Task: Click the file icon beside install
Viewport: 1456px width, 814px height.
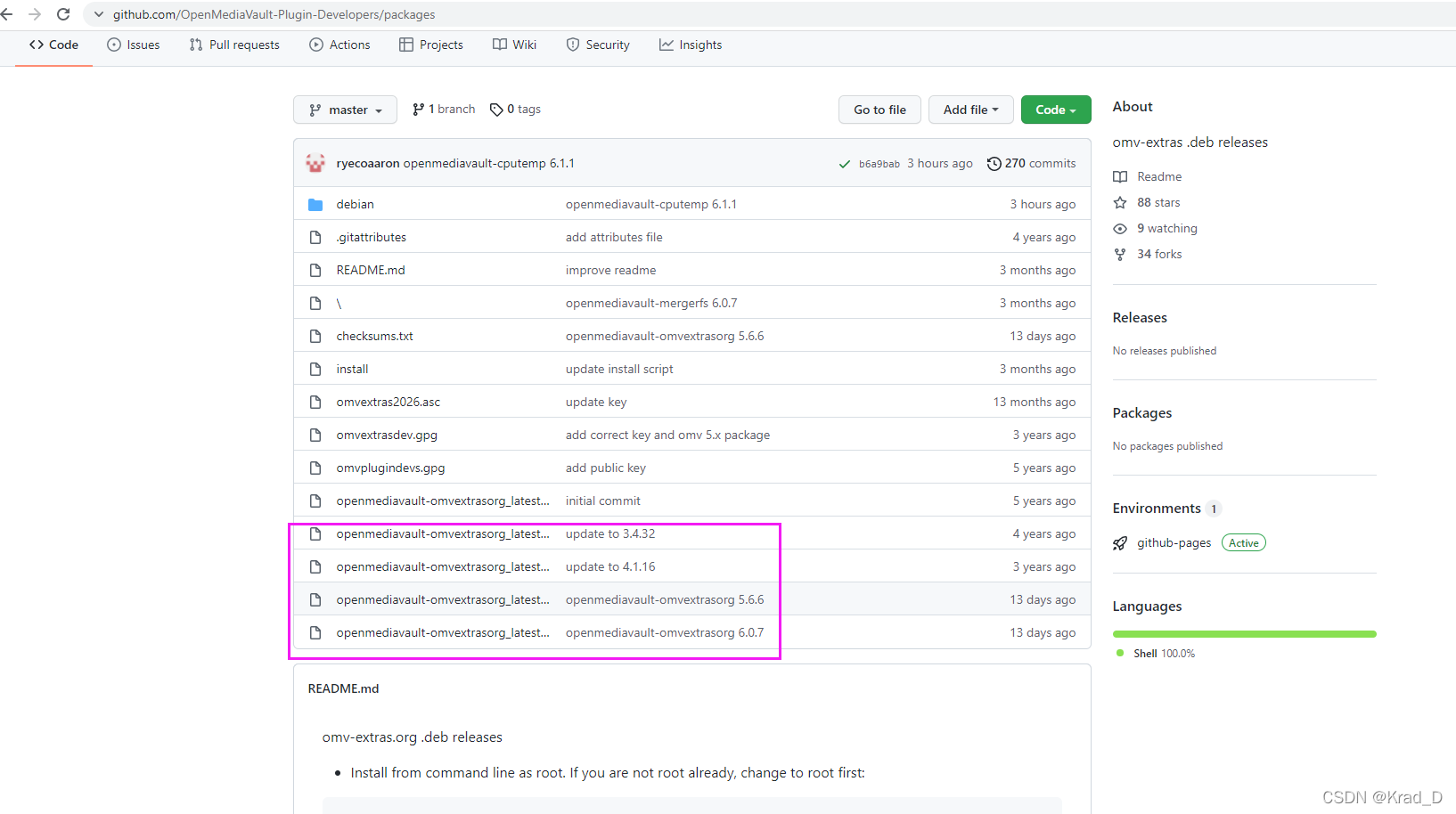Action: pos(315,369)
